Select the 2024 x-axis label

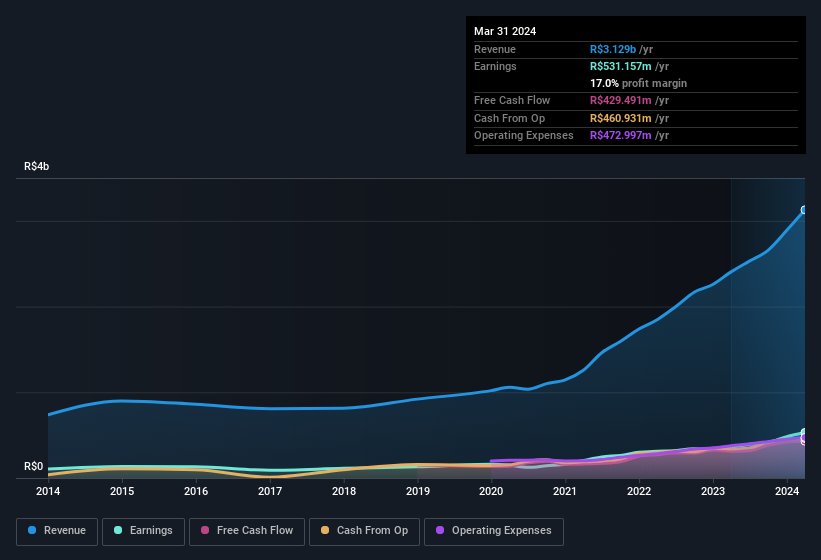point(787,491)
